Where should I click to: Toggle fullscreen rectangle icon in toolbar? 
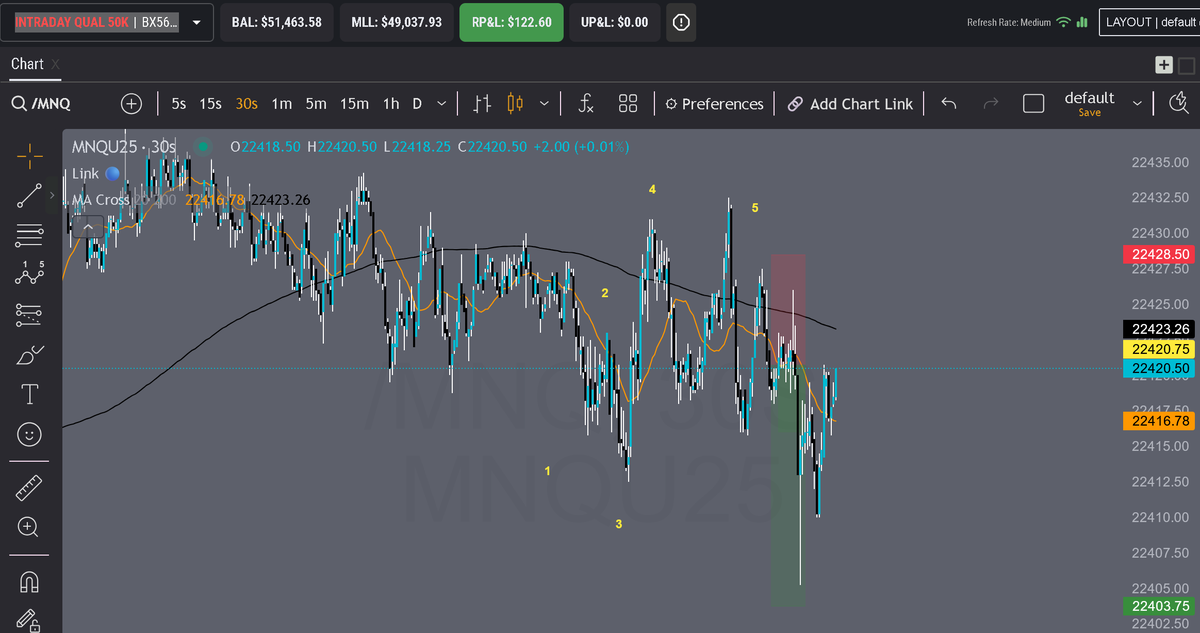(x=1034, y=103)
